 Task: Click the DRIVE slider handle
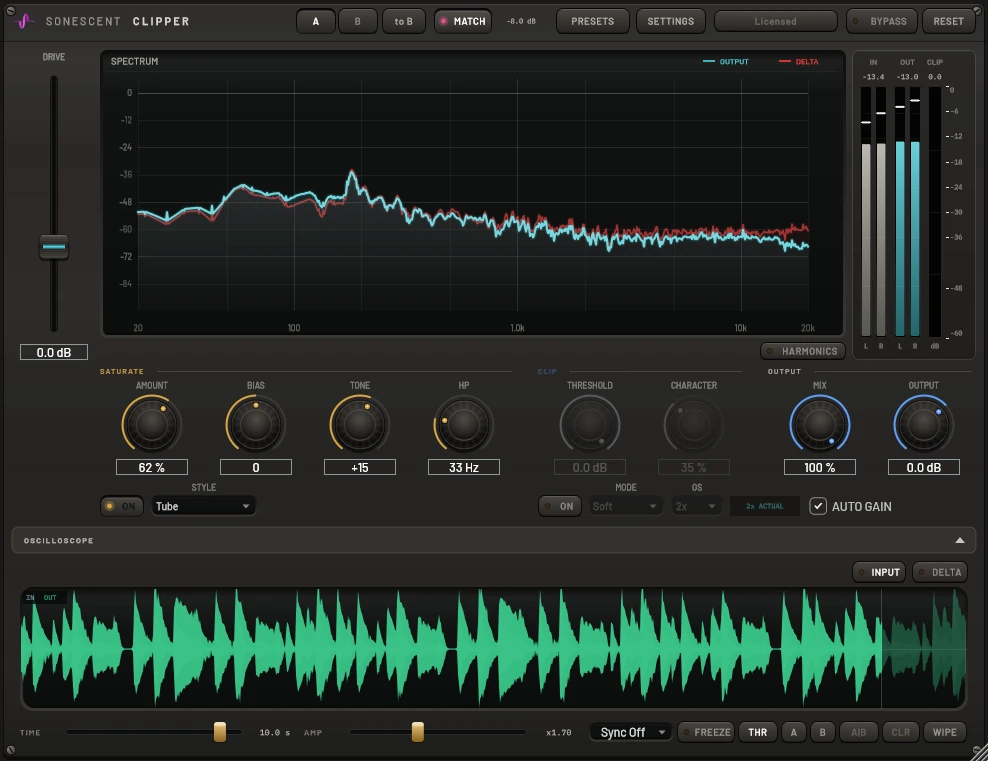pos(54,246)
